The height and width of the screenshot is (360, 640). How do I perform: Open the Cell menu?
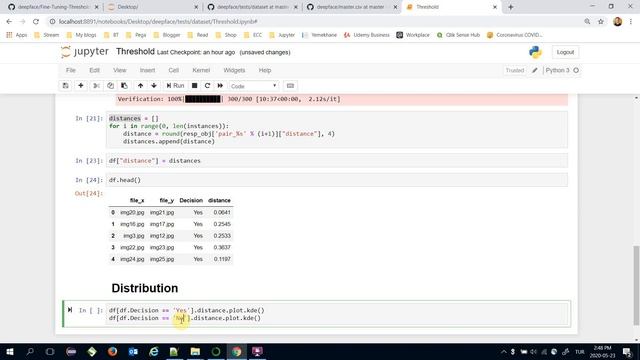point(173,70)
